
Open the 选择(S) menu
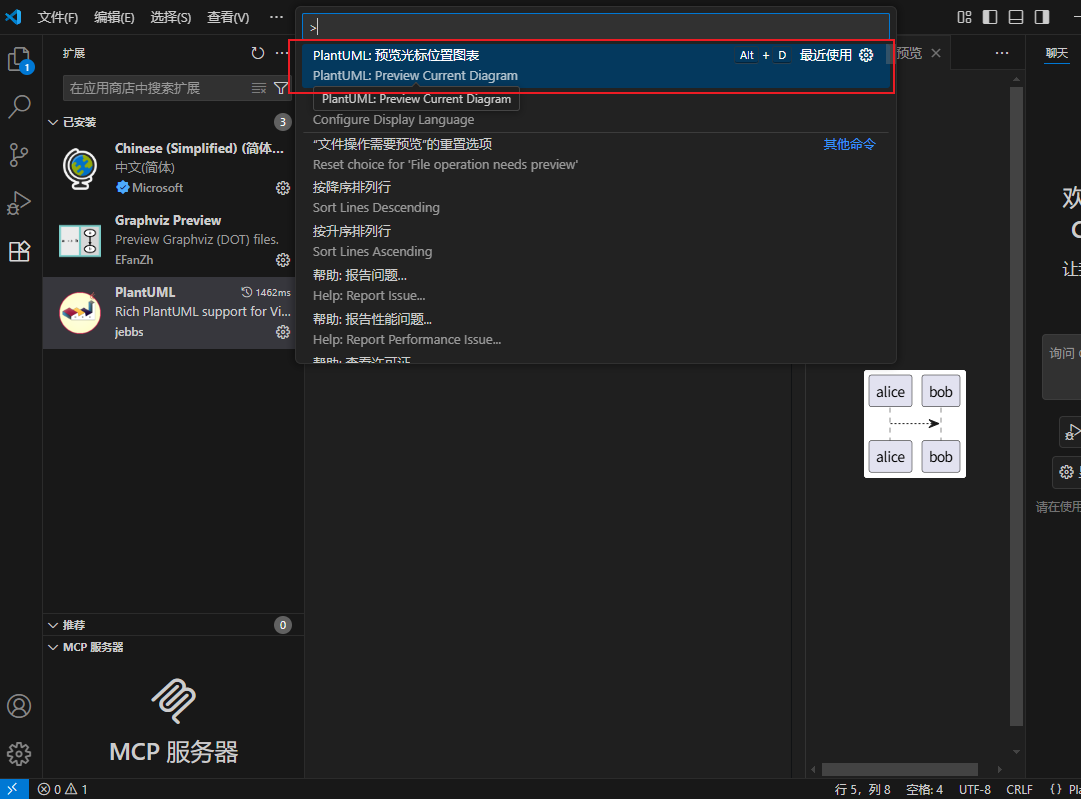(170, 17)
